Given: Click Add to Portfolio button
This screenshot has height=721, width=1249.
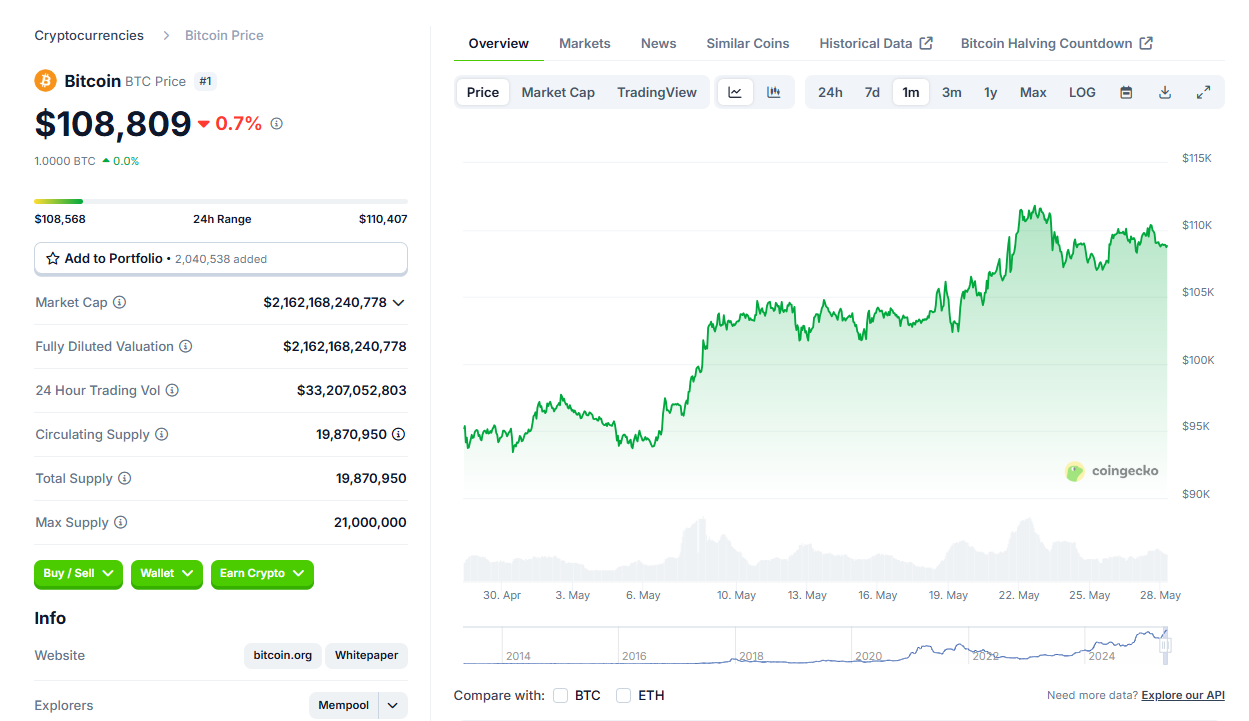Looking at the screenshot, I should coord(221,258).
